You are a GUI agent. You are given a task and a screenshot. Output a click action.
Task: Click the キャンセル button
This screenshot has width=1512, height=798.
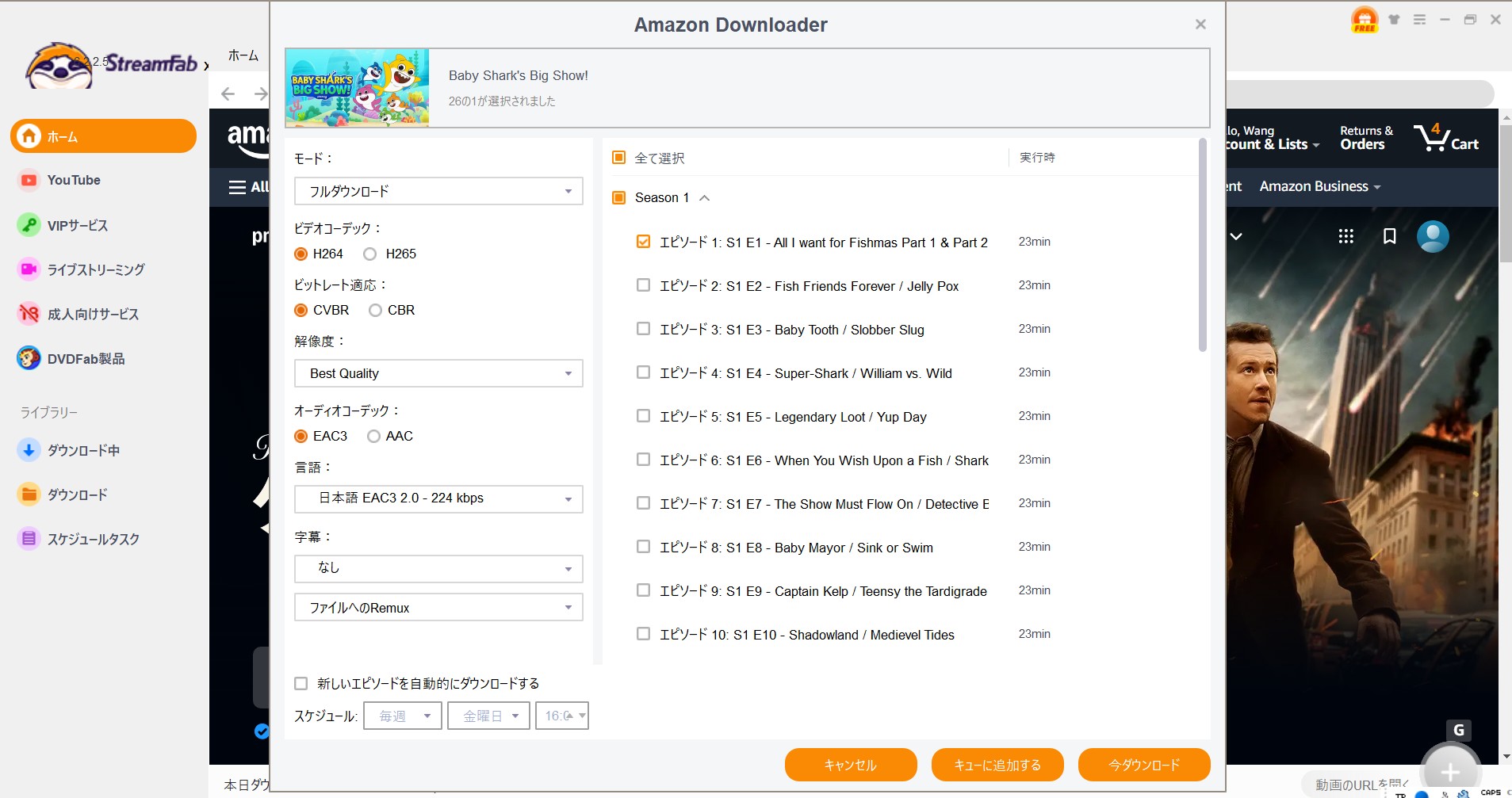[851, 765]
